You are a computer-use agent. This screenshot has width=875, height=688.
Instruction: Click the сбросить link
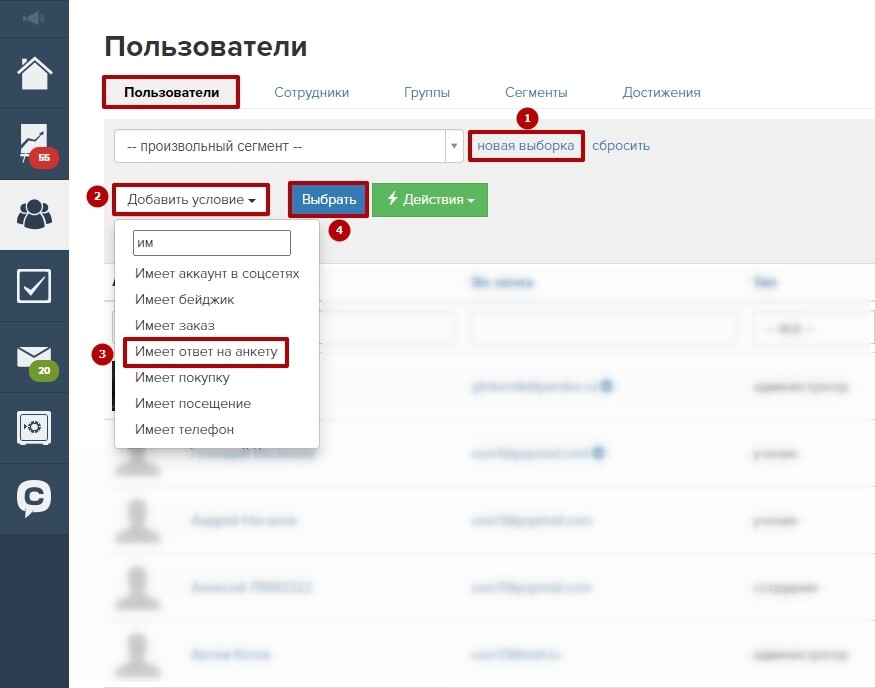(621, 146)
